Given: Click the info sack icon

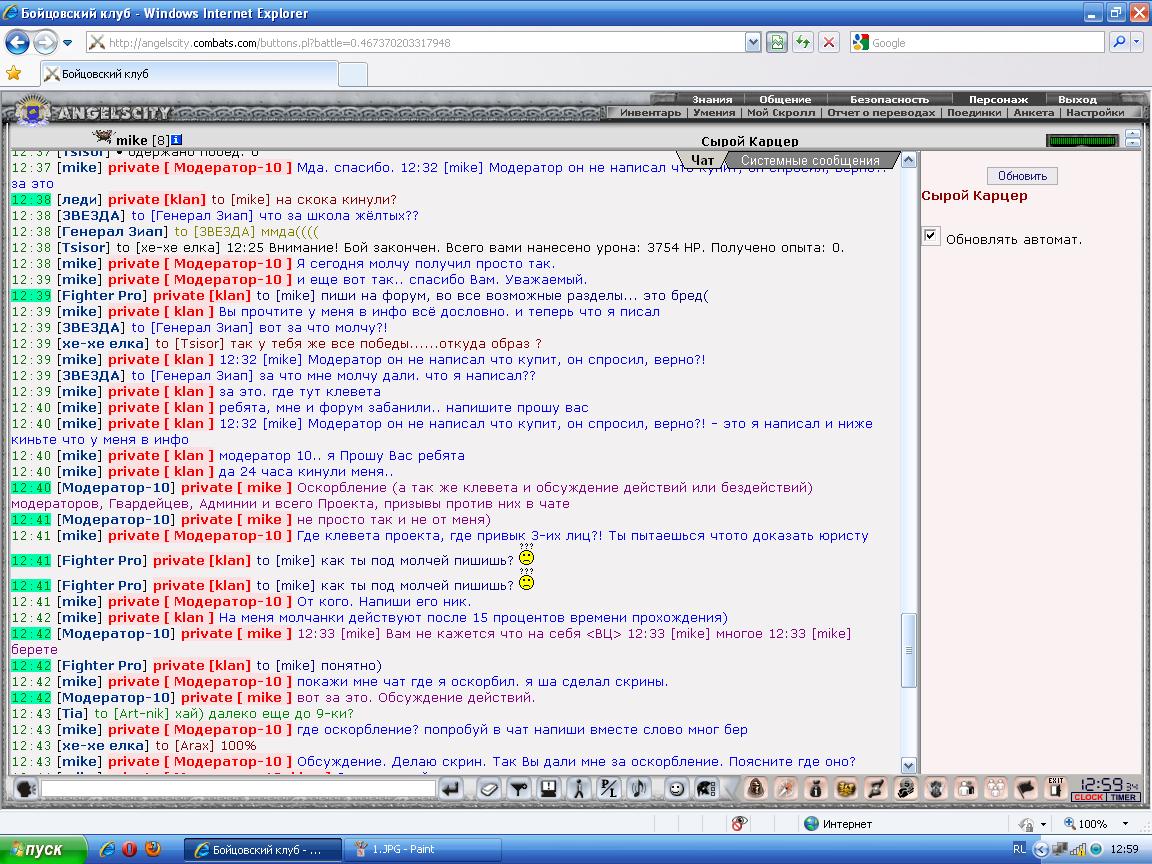Looking at the screenshot, I should coord(816,789).
